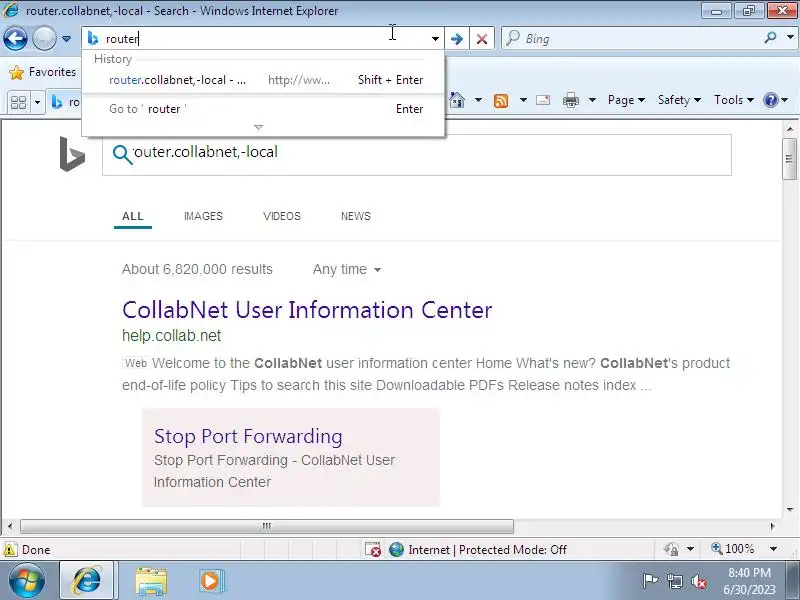
Task: Click the magnifier icon in Bing search field
Action: [122, 154]
